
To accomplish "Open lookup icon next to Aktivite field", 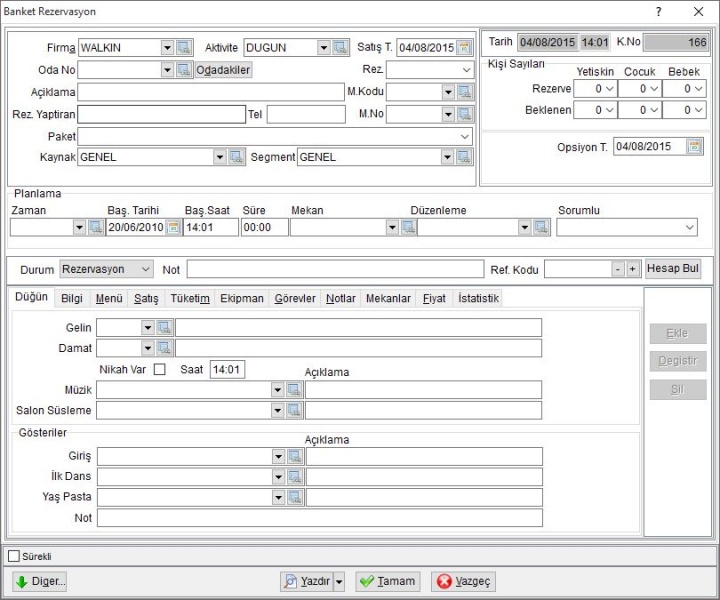I will [340, 48].
